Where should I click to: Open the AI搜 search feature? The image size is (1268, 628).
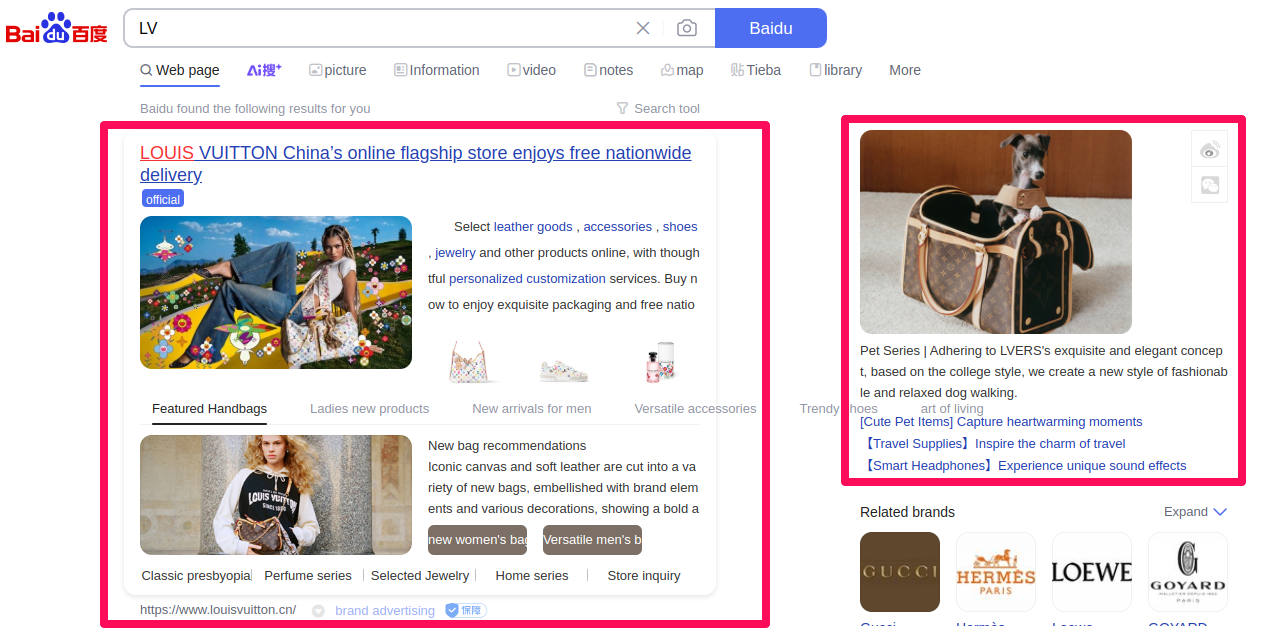tap(263, 70)
